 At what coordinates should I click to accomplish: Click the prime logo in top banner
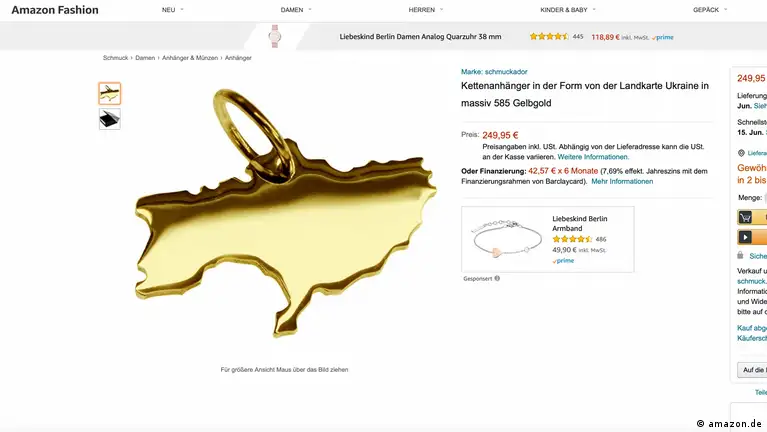[662, 37]
